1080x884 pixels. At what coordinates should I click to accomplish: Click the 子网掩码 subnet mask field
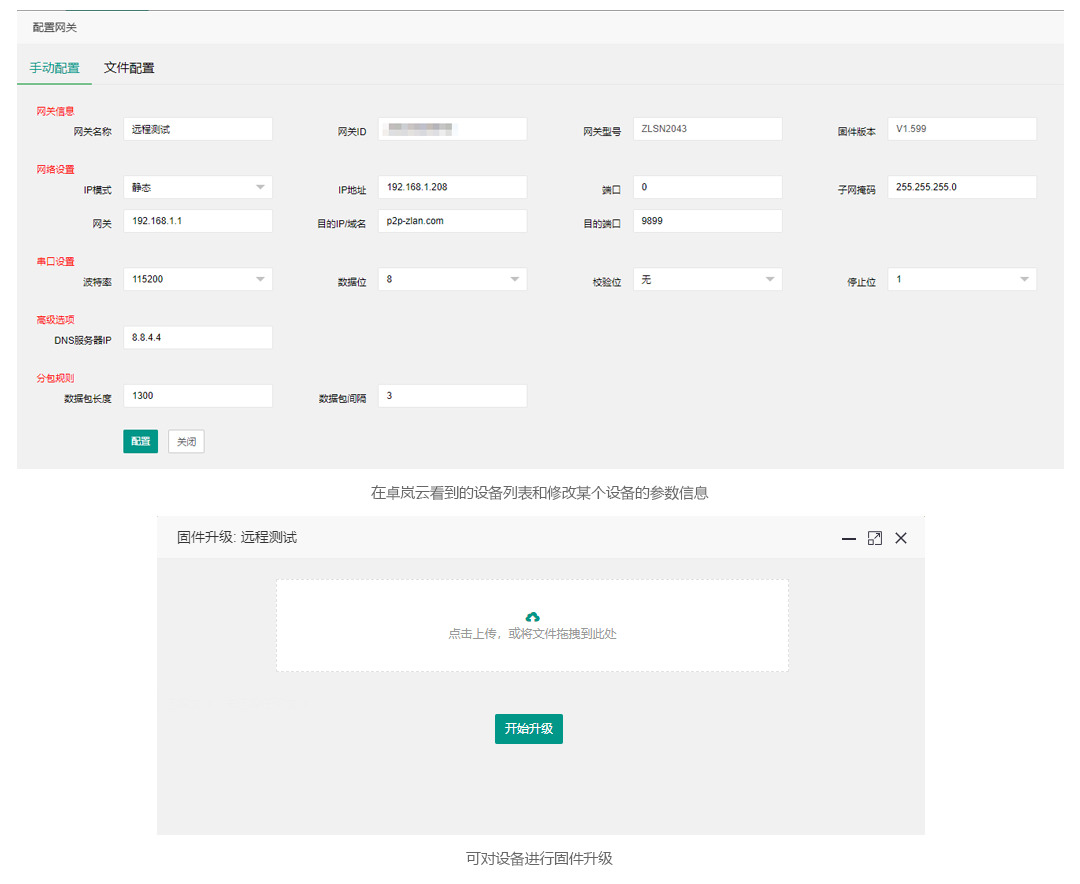click(962, 187)
